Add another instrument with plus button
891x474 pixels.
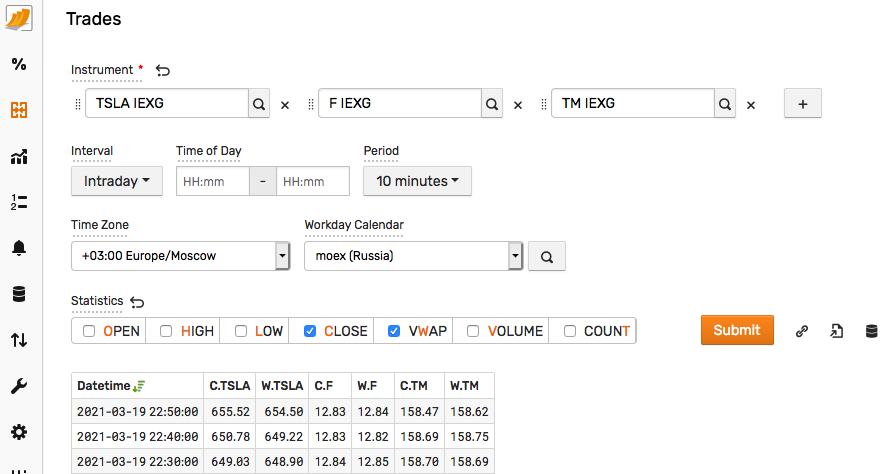click(802, 103)
